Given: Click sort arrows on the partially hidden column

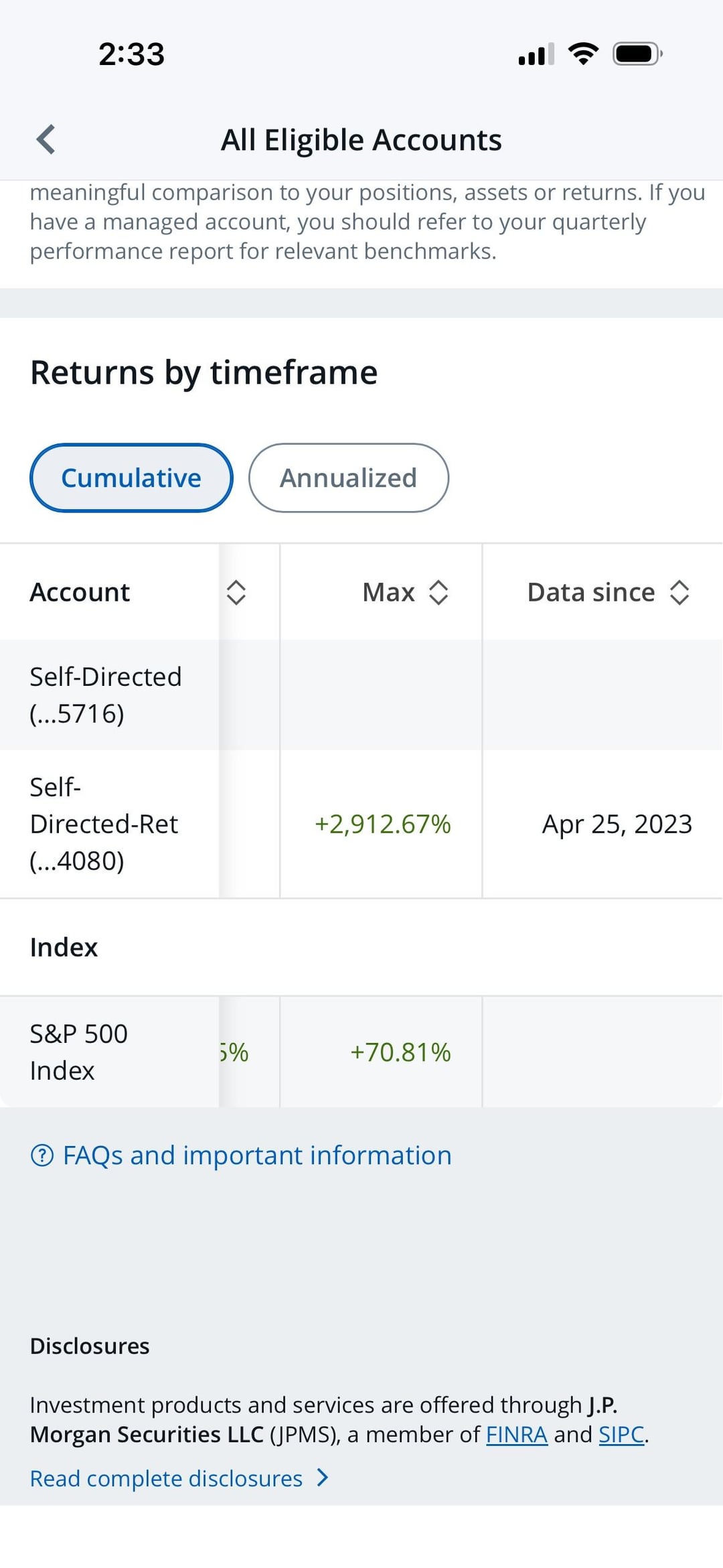Looking at the screenshot, I should [x=236, y=592].
